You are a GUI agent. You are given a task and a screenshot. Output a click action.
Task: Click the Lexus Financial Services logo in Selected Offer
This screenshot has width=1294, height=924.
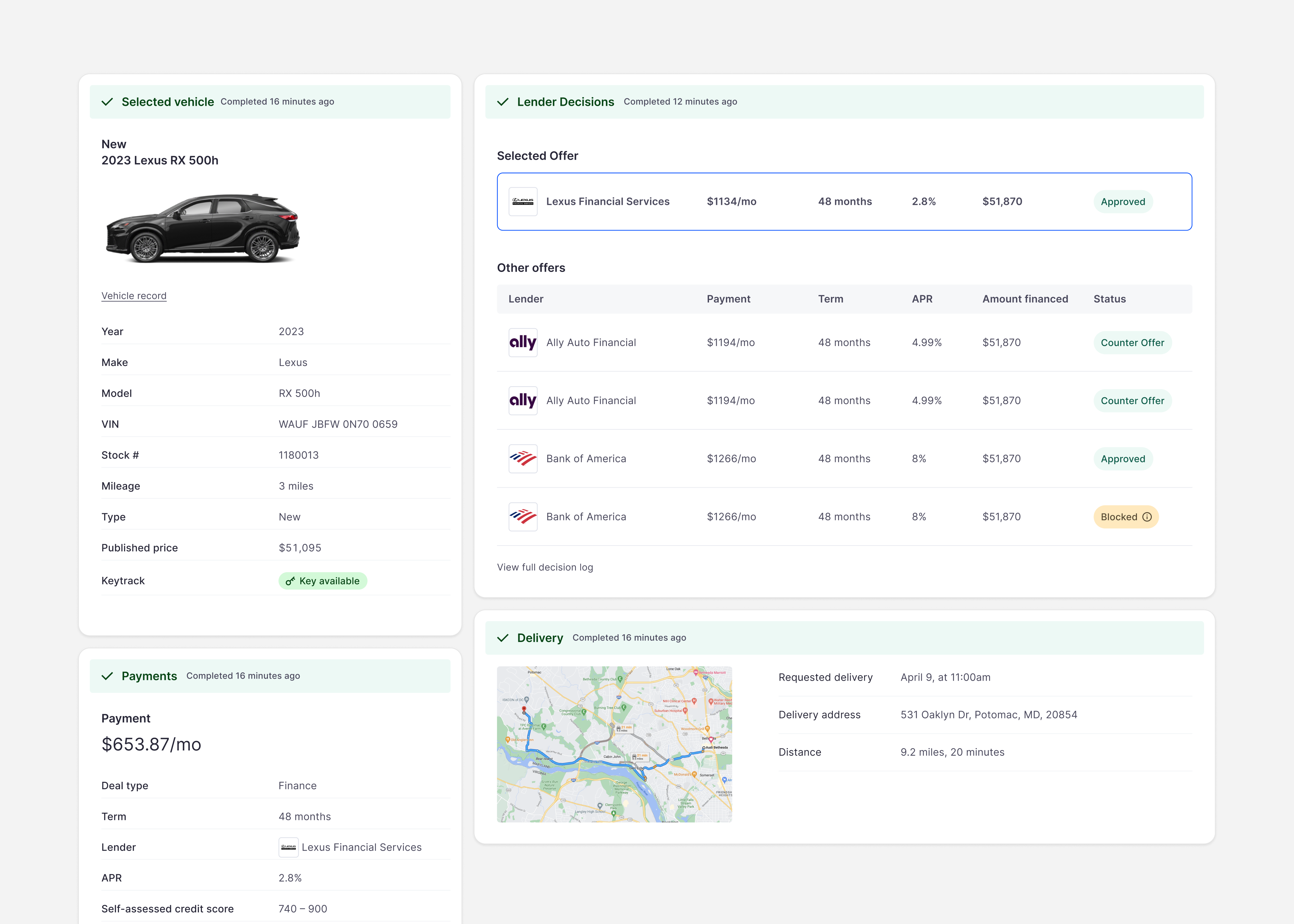coord(523,202)
